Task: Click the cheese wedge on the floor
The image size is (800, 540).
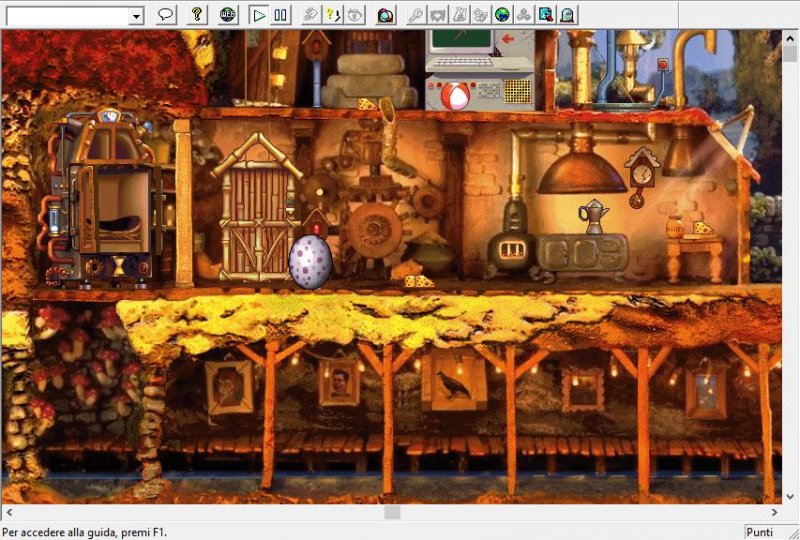Action: pyautogui.click(x=418, y=281)
